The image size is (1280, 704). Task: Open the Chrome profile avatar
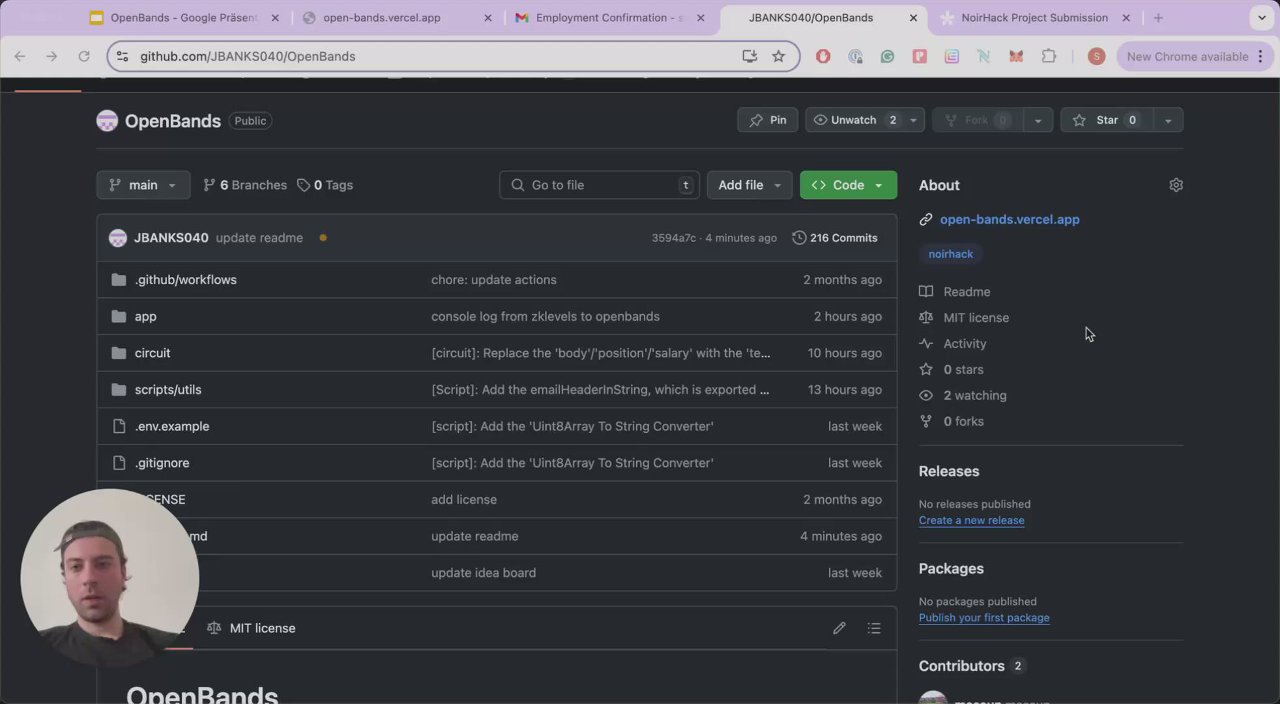tap(1096, 56)
